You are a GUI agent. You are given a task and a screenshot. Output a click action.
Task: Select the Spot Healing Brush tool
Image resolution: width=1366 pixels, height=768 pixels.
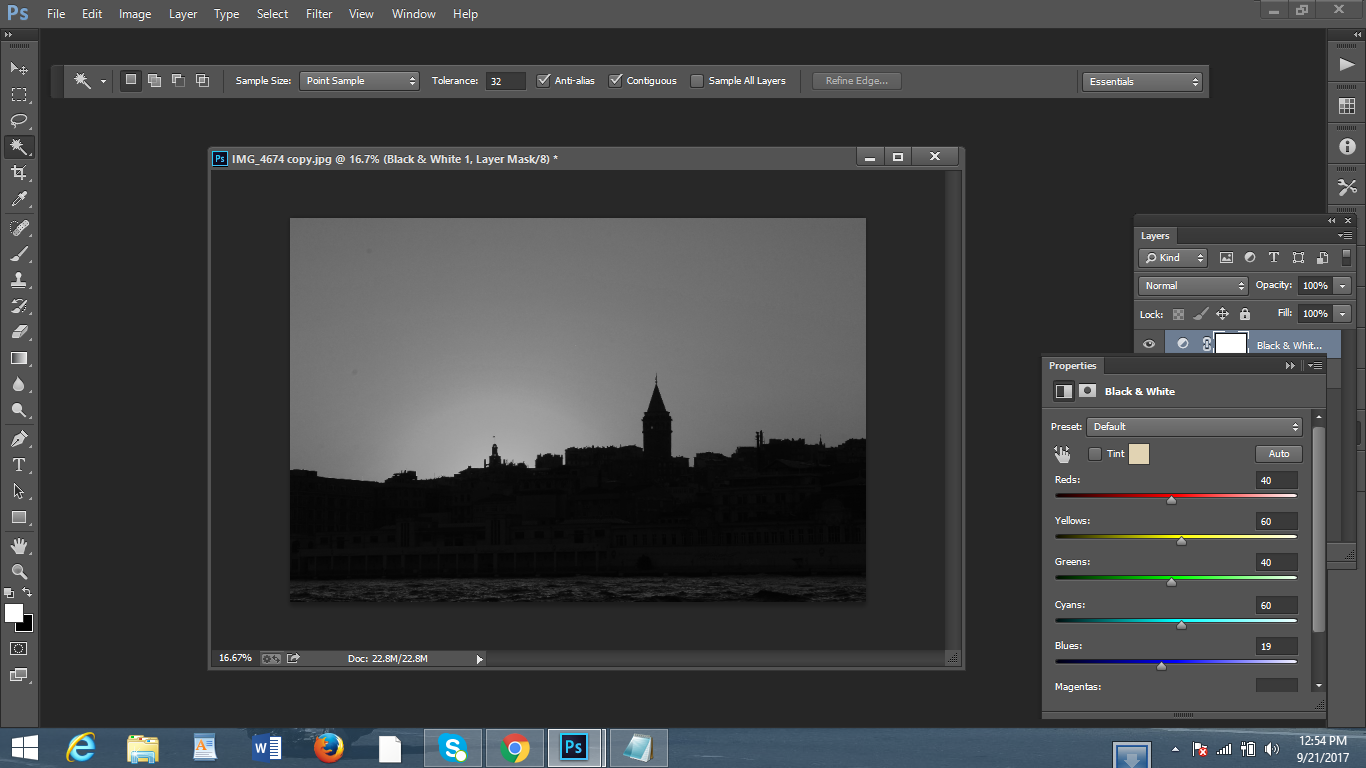19,228
